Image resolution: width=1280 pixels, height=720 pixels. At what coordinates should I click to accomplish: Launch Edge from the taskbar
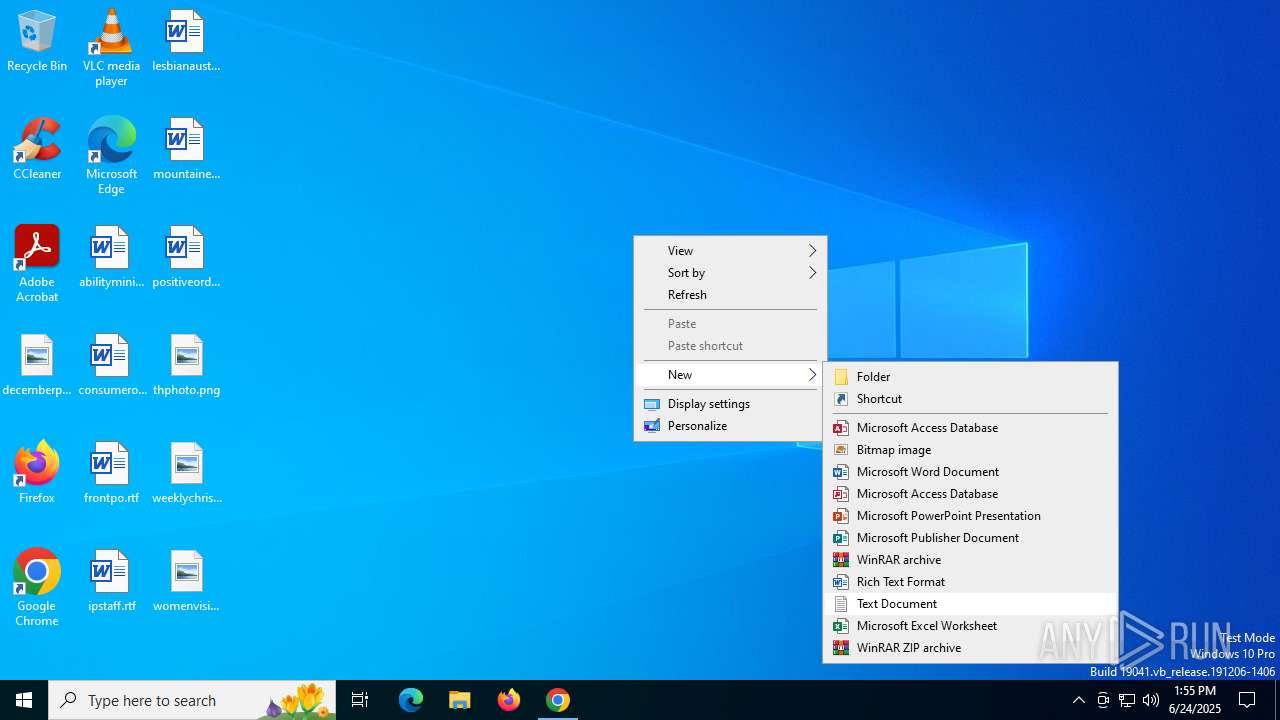click(411, 700)
